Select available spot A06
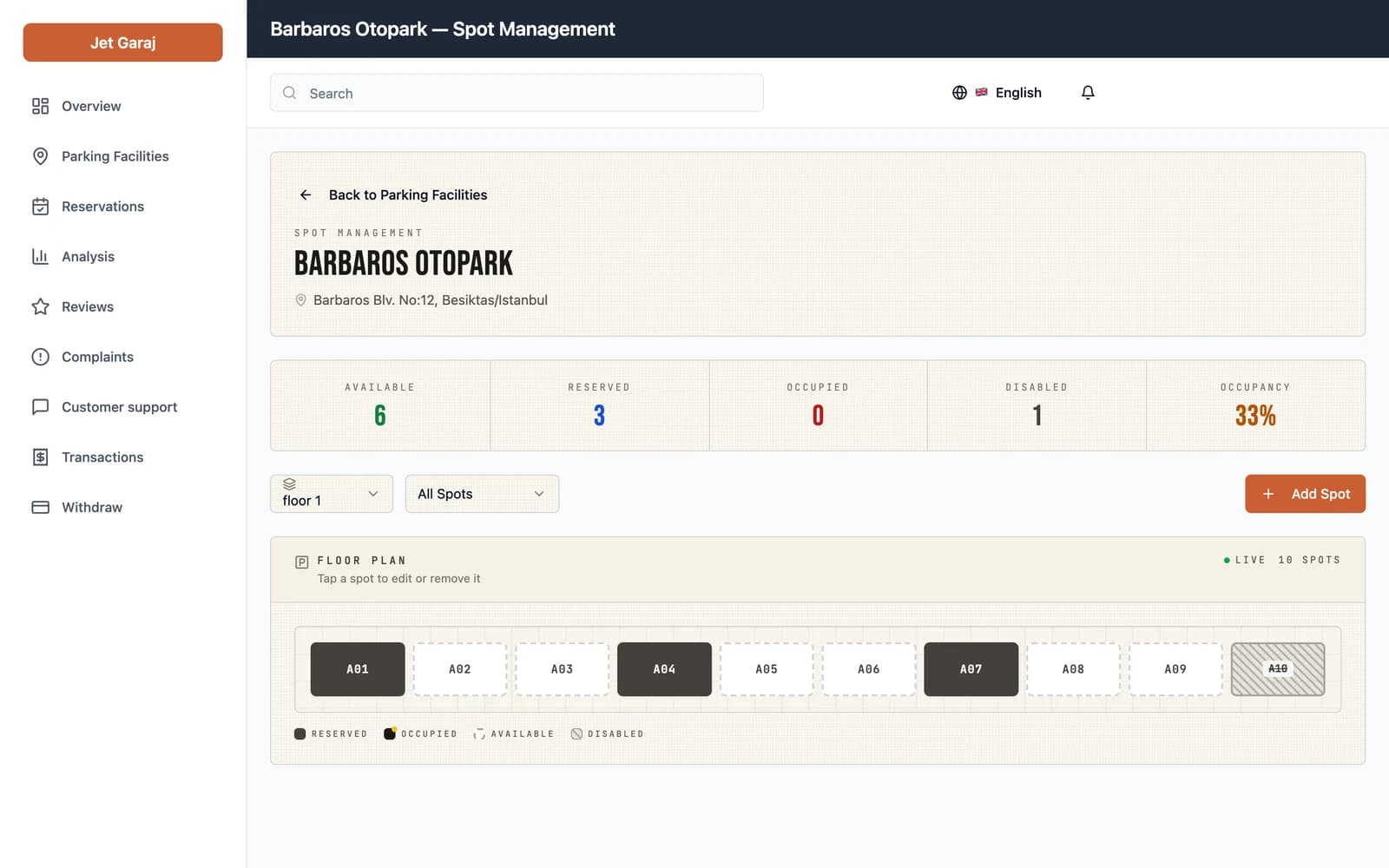1389x868 pixels. point(869,669)
